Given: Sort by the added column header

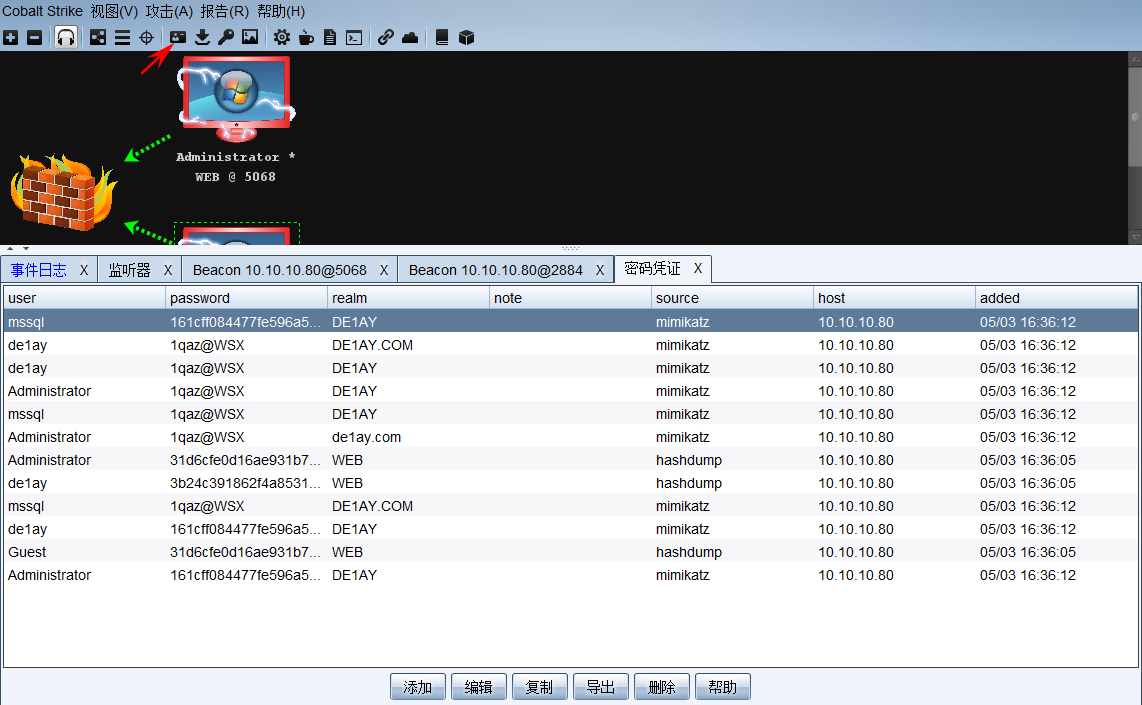Looking at the screenshot, I should [1056, 298].
